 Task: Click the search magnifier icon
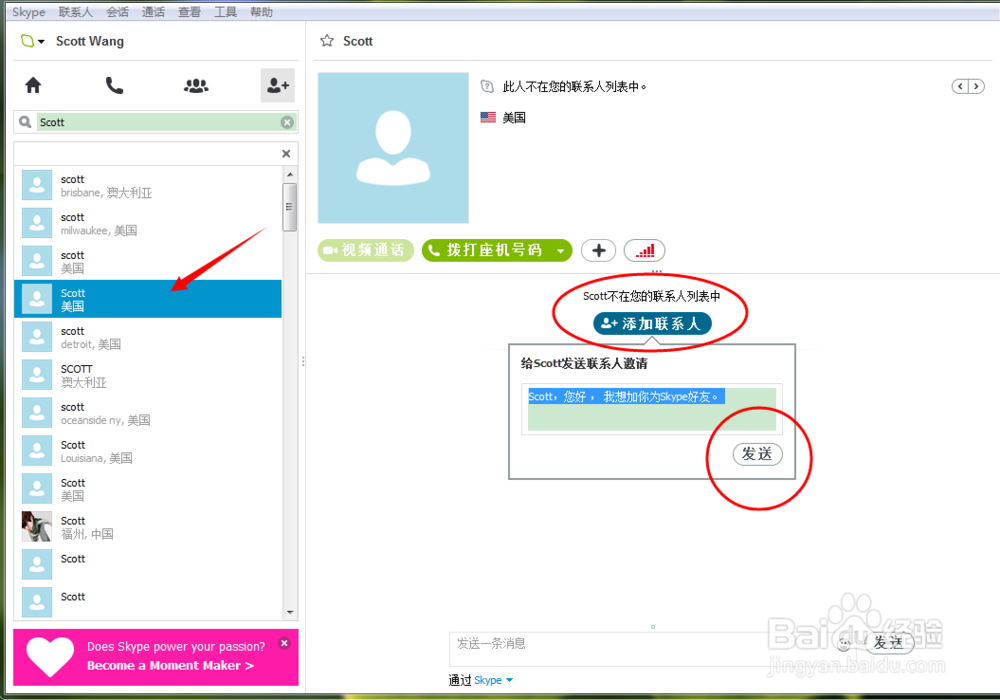[x=25, y=122]
